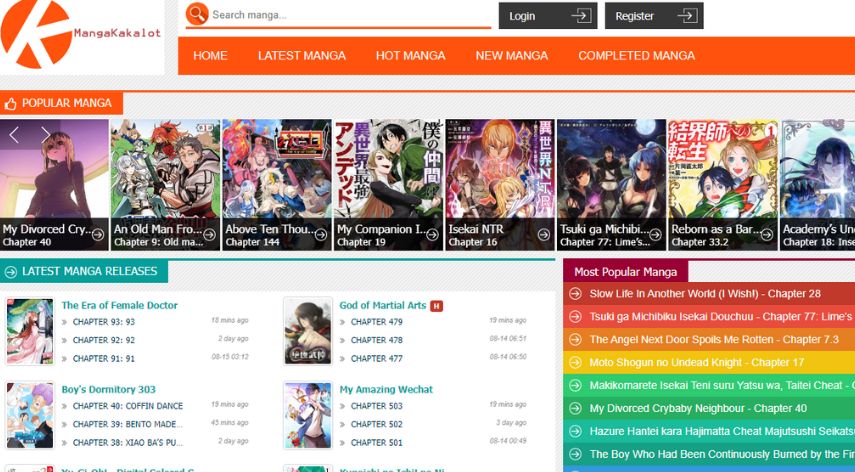Image resolution: width=855 pixels, height=472 pixels.
Task: Click the arrow icon beside LATEST MANGA RELEASES
Action: pos(10,271)
